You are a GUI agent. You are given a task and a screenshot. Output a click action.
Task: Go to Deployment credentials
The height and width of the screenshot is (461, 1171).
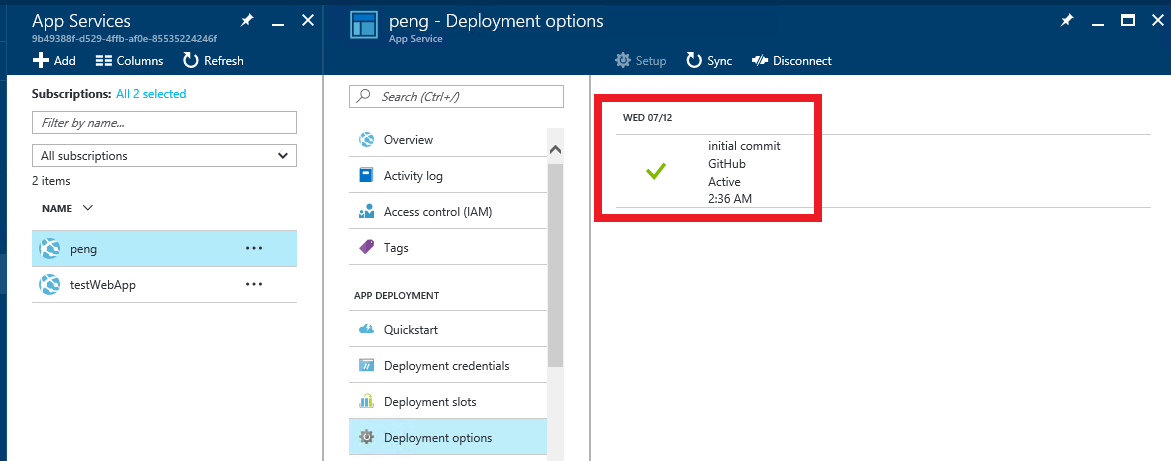pyautogui.click(x=448, y=365)
